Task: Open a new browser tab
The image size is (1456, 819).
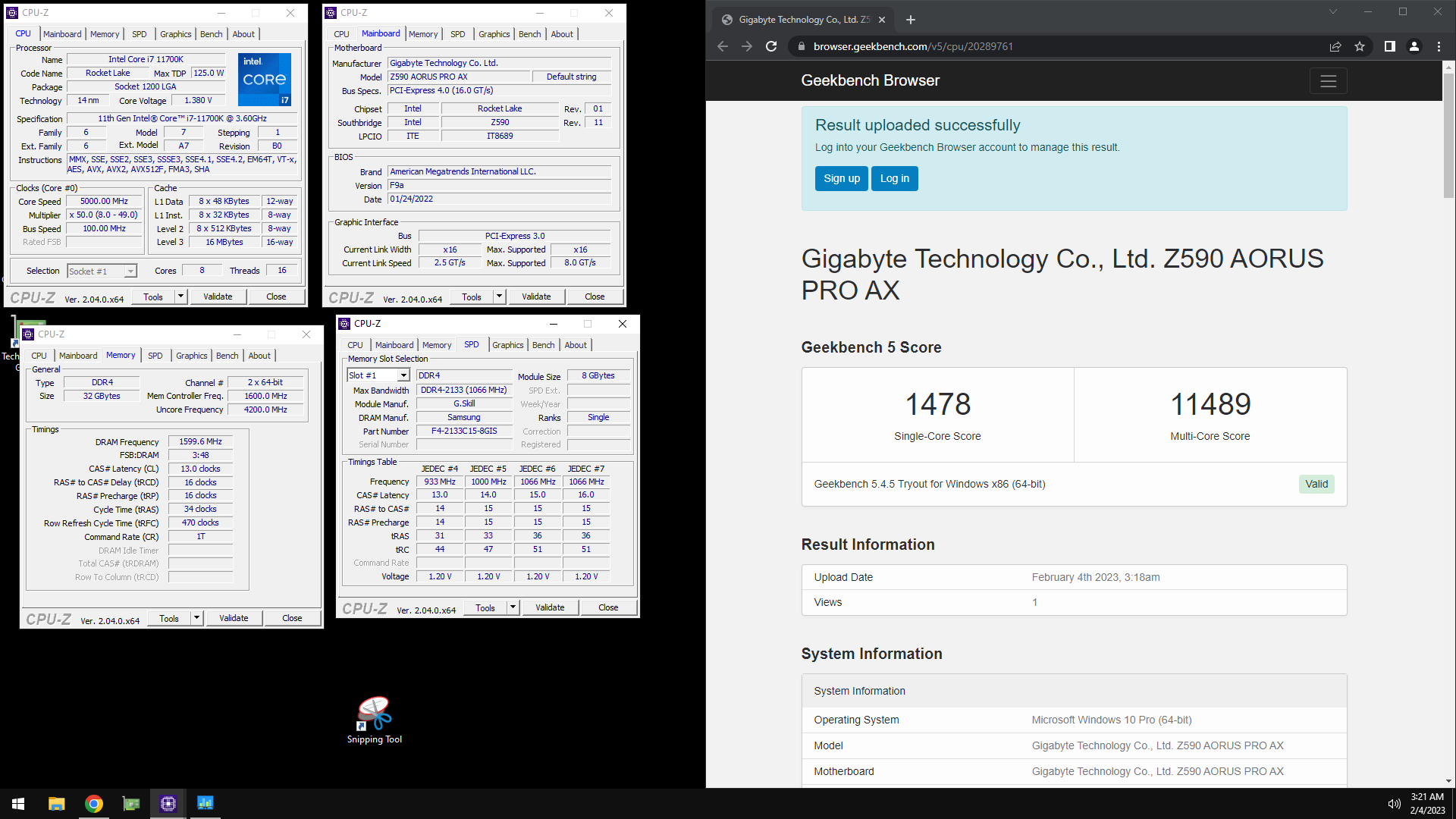Action: click(911, 20)
